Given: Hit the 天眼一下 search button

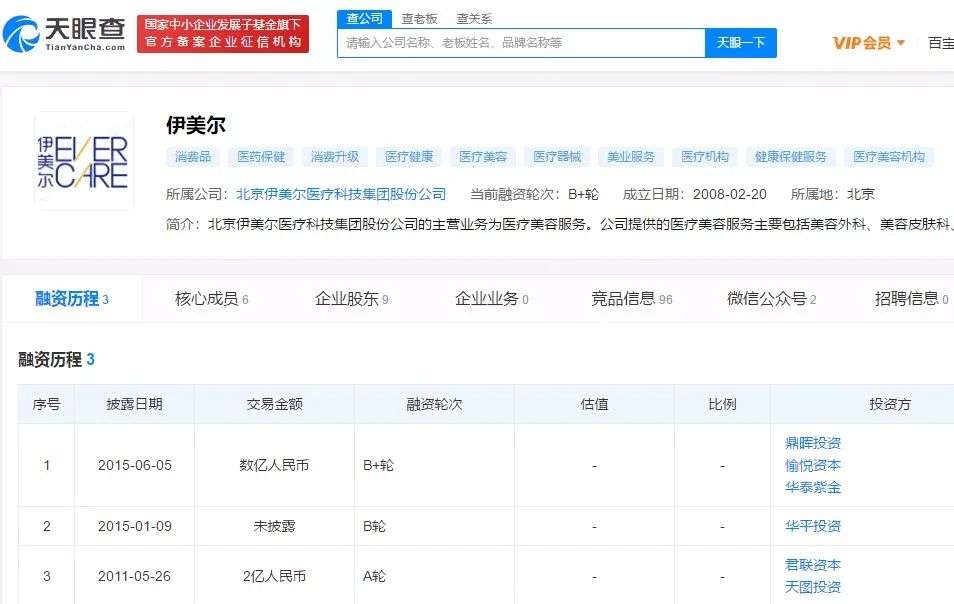Looking at the screenshot, I should [740, 43].
